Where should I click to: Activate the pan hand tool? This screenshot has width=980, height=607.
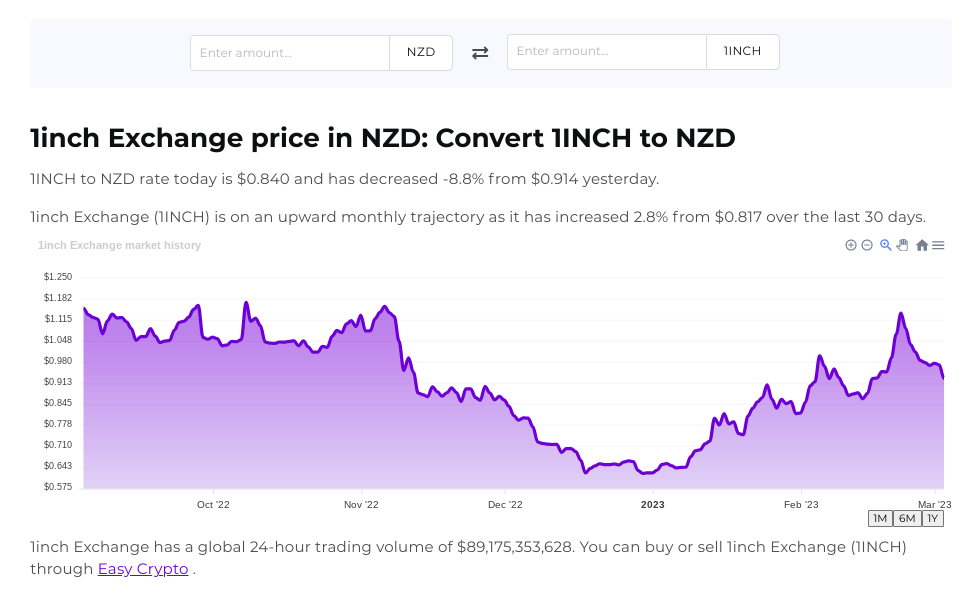(x=902, y=245)
